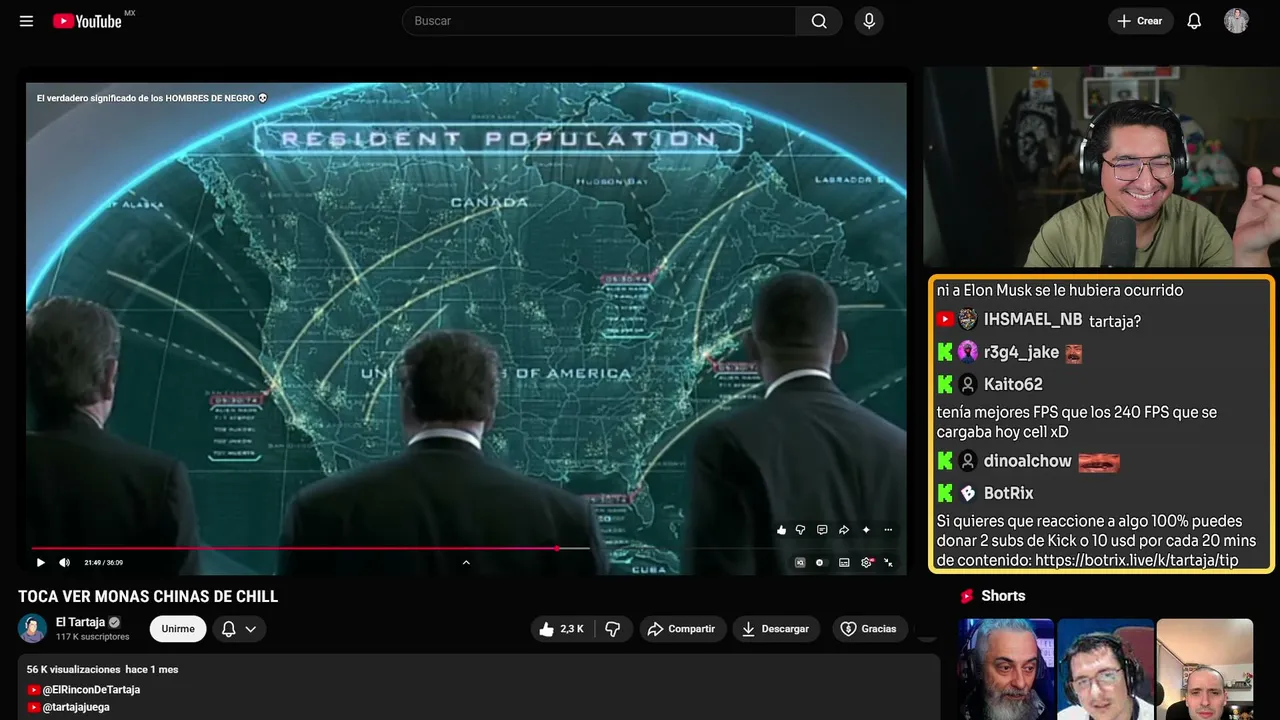Click the Shorts section heading

(x=1003, y=596)
